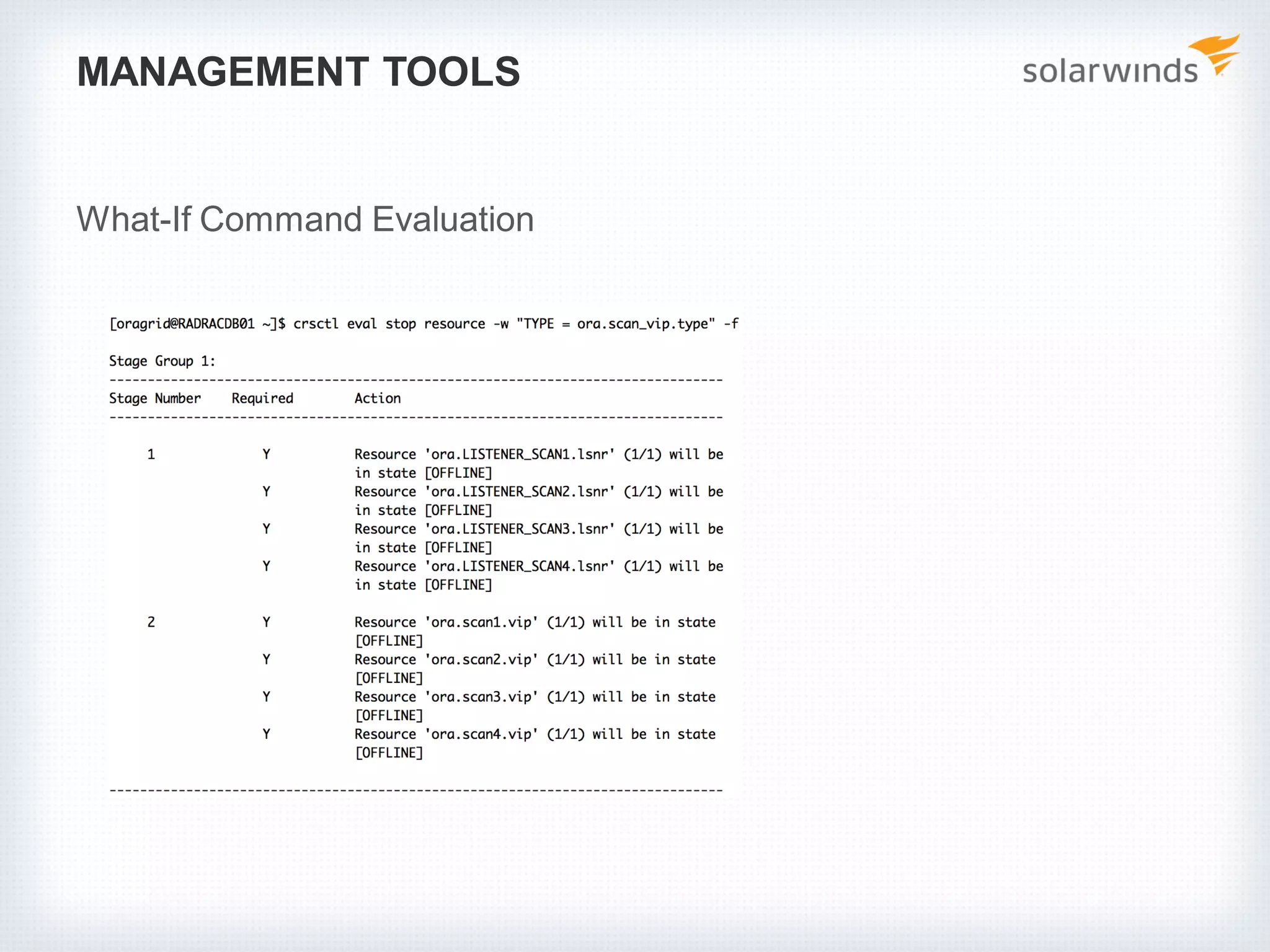Click the ora.scan4.vip resource line

pos(535,734)
